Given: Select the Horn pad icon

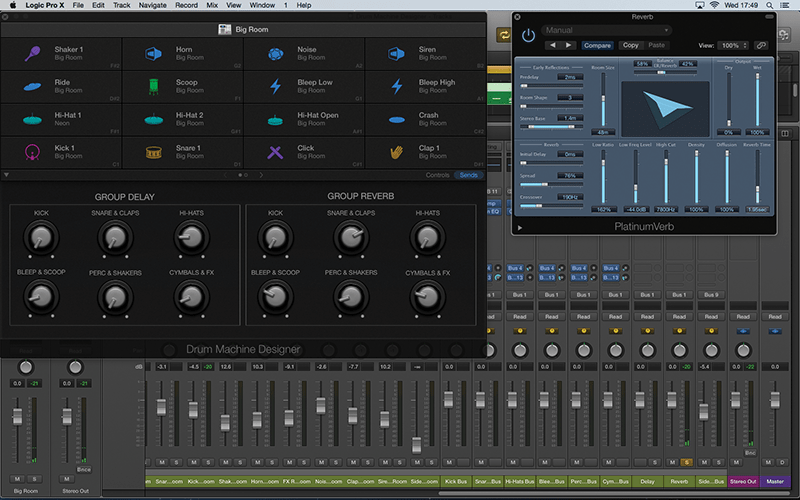Looking at the screenshot, I should (154, 53).
